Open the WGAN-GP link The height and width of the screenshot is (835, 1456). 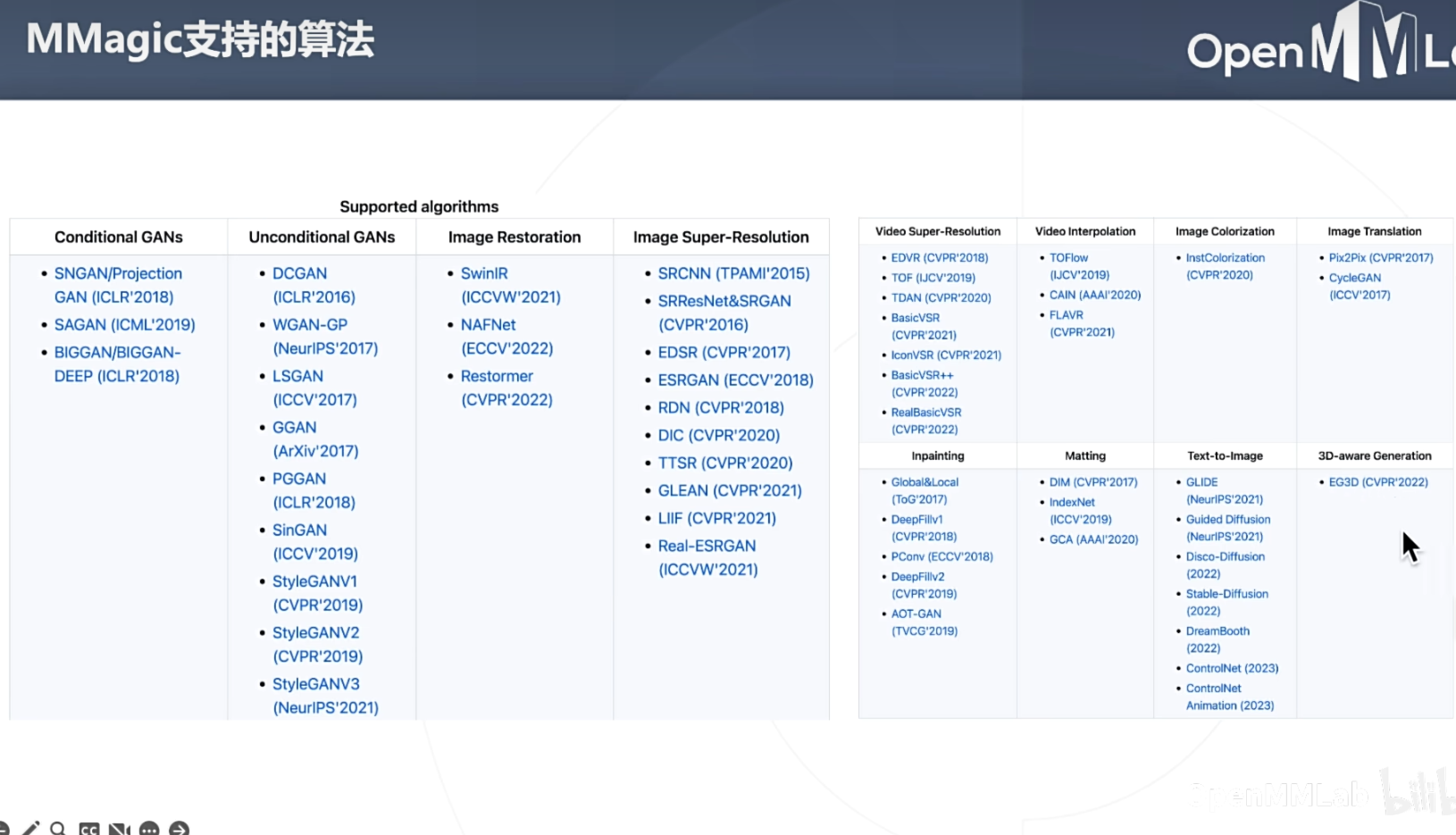pos(325,337)
